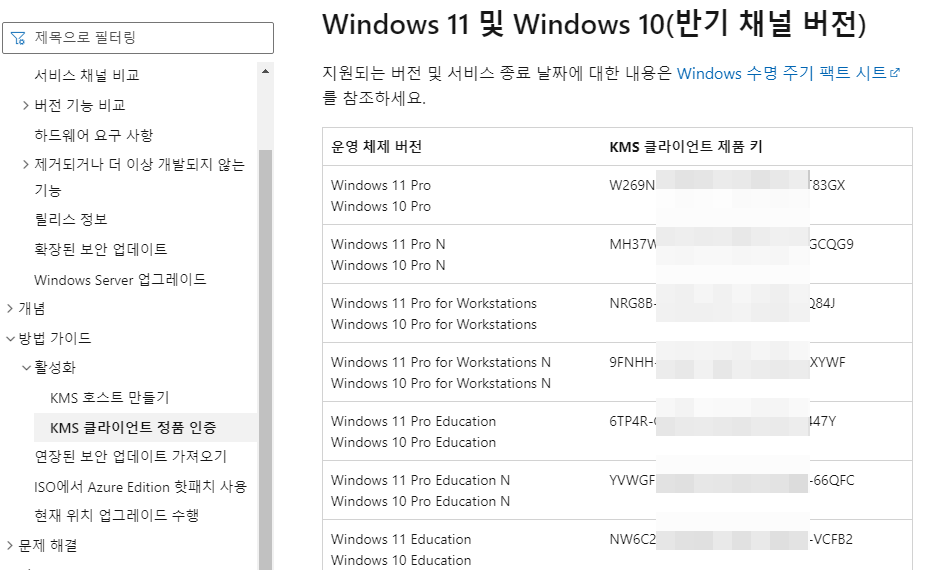
Task: Click 'Windows 11 Education' cell text
Action: point(401,539)
